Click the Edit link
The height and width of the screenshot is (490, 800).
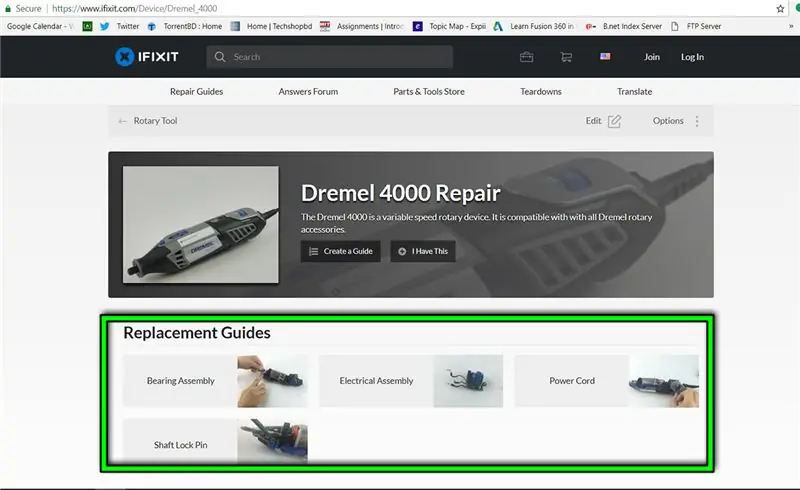pyautogui.click(x=593, y=121)
